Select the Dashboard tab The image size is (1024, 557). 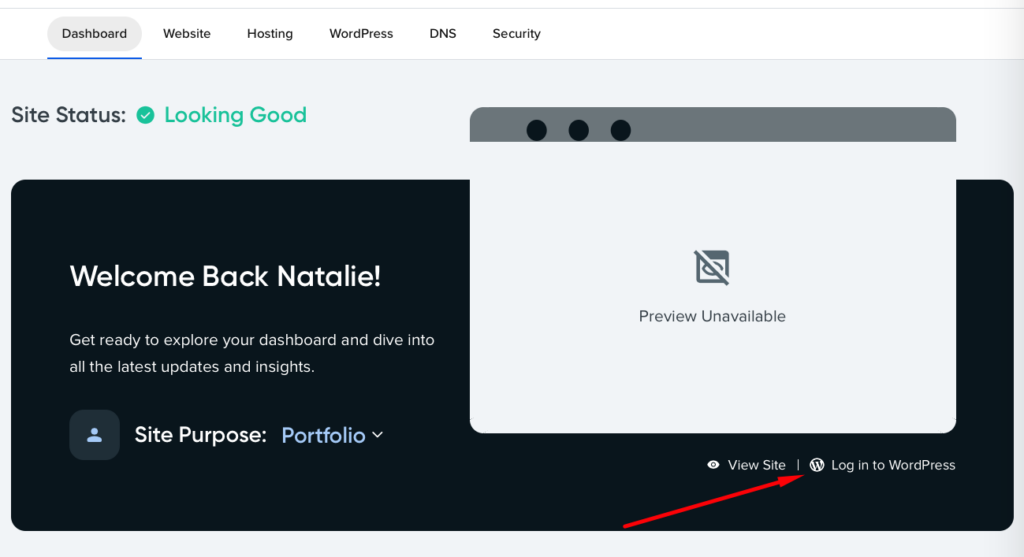click(94, 34)
